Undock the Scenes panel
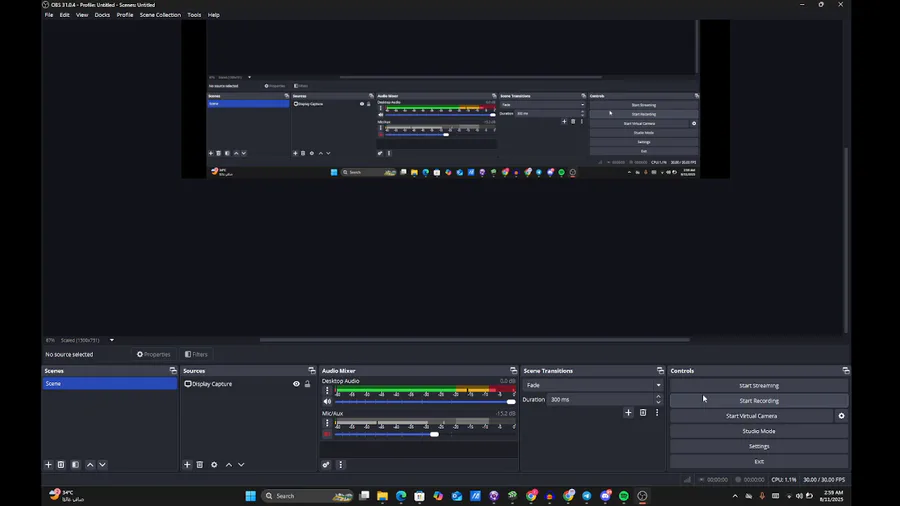The image size is (900, 506). click(x=173, y=371)
